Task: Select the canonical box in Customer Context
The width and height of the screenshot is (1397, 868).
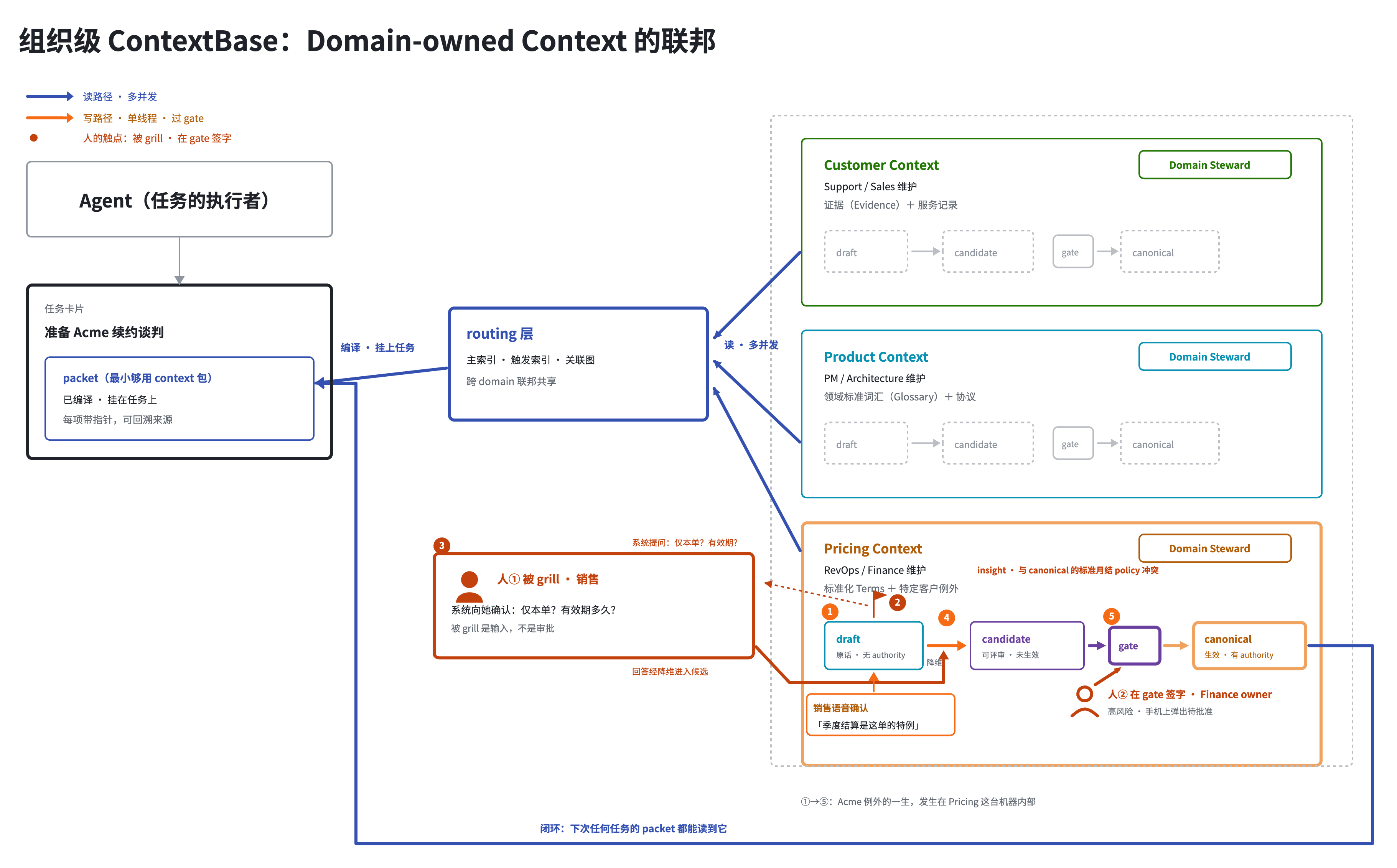Action: coord(1169,252)
